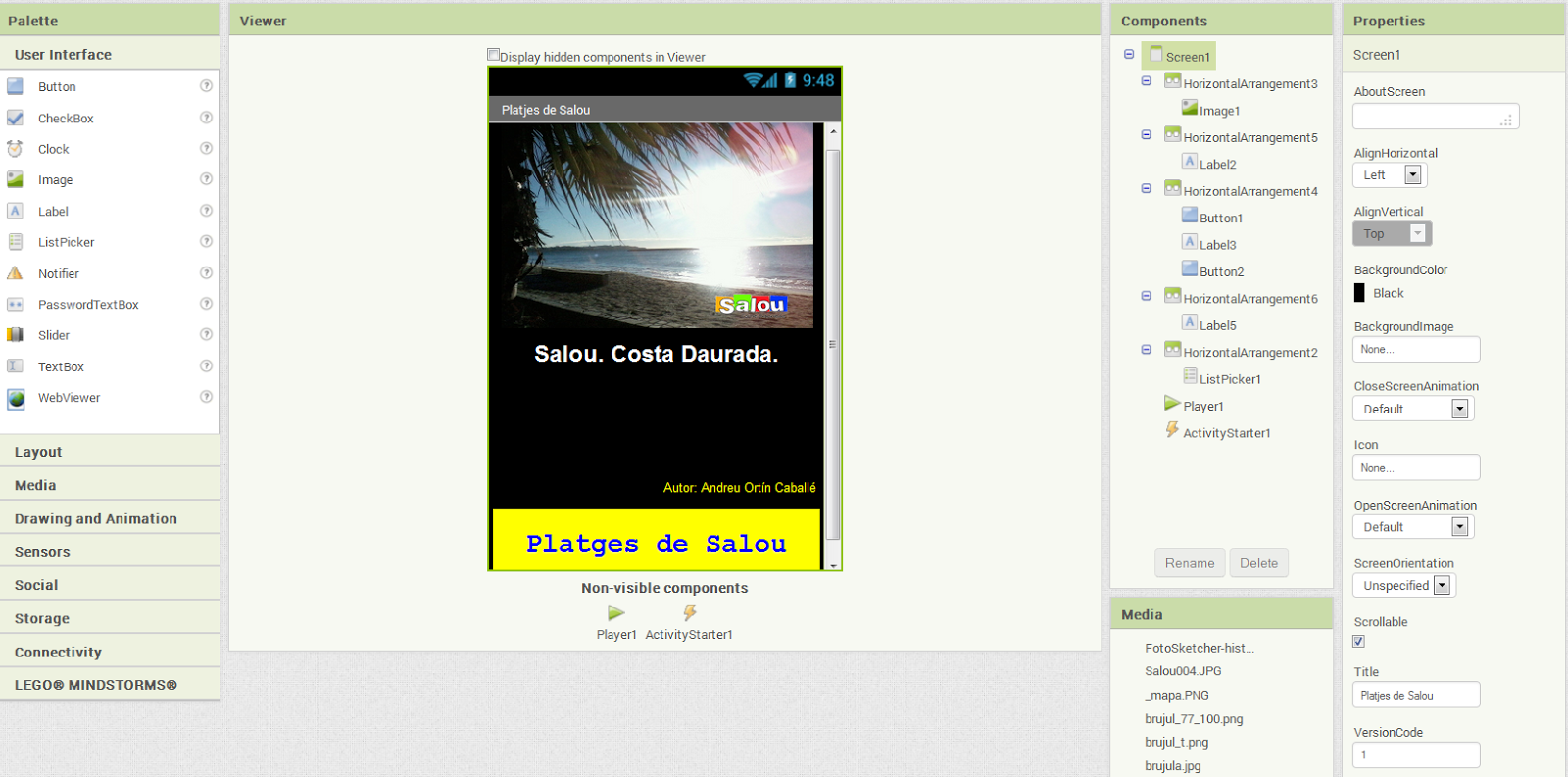Select ActivityStarter1 icon in Components tree
This screenshot has width=1568, height=777.
pyautogui.click(x=1172, y=429)
